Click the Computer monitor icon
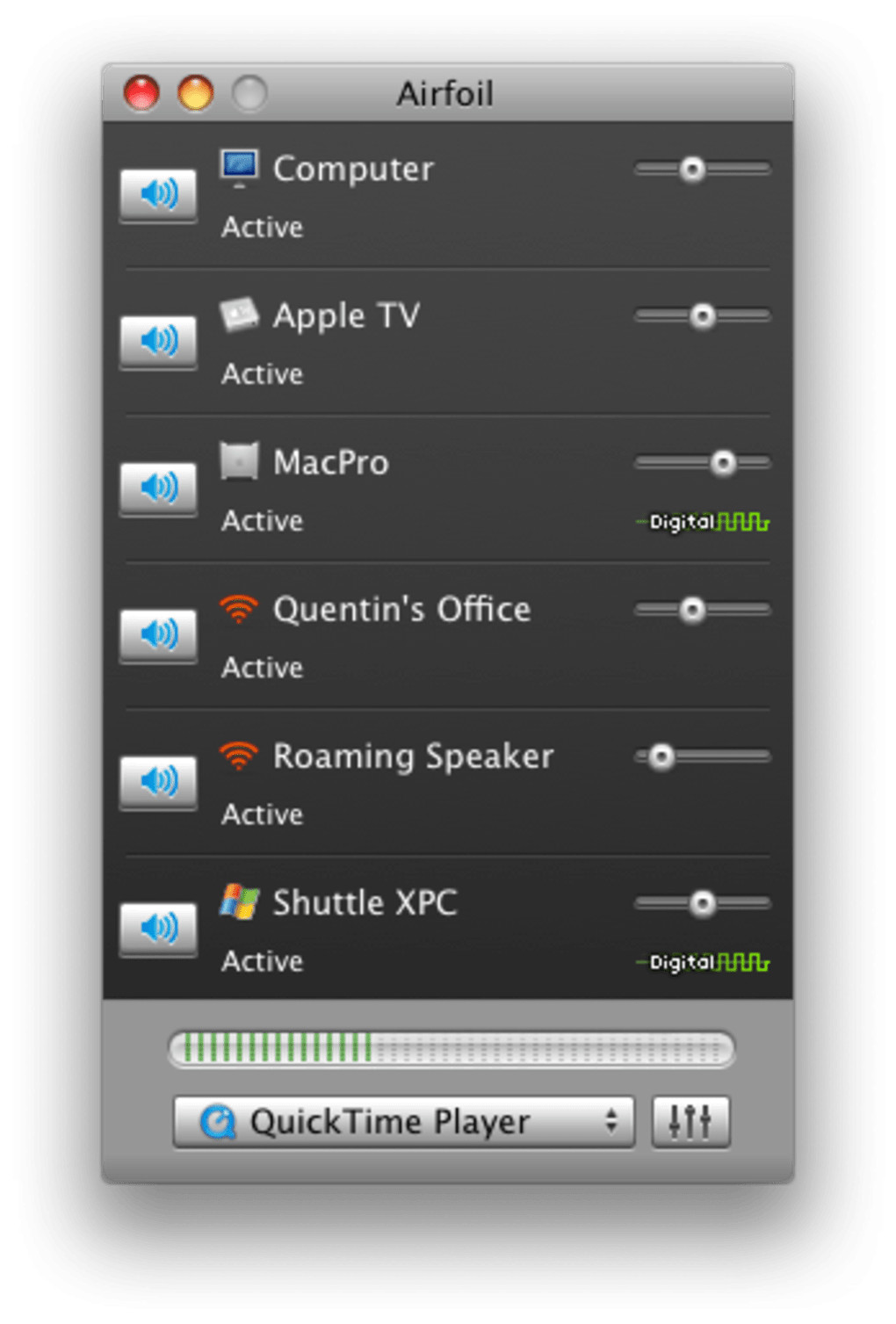This screenshot has width=896, height=1324. pos(239,168)
